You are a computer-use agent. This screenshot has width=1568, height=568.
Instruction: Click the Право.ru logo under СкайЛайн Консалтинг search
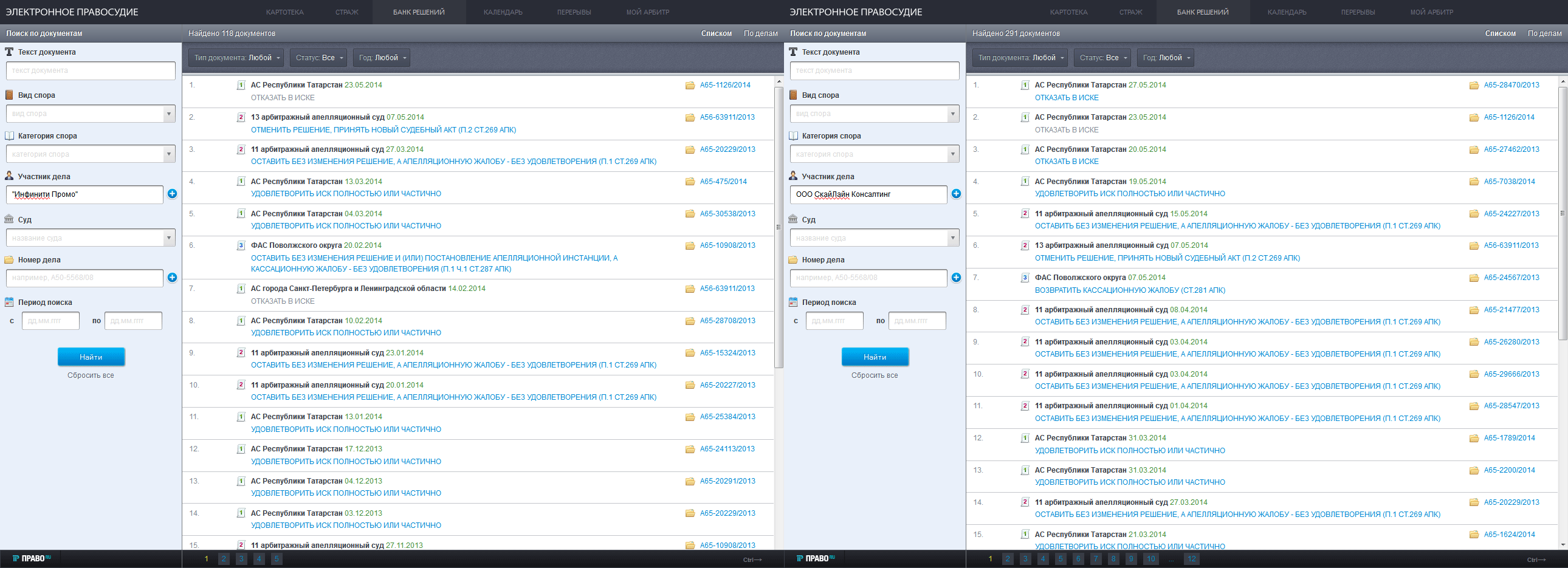pyautogui.click(x=816, y=558)
